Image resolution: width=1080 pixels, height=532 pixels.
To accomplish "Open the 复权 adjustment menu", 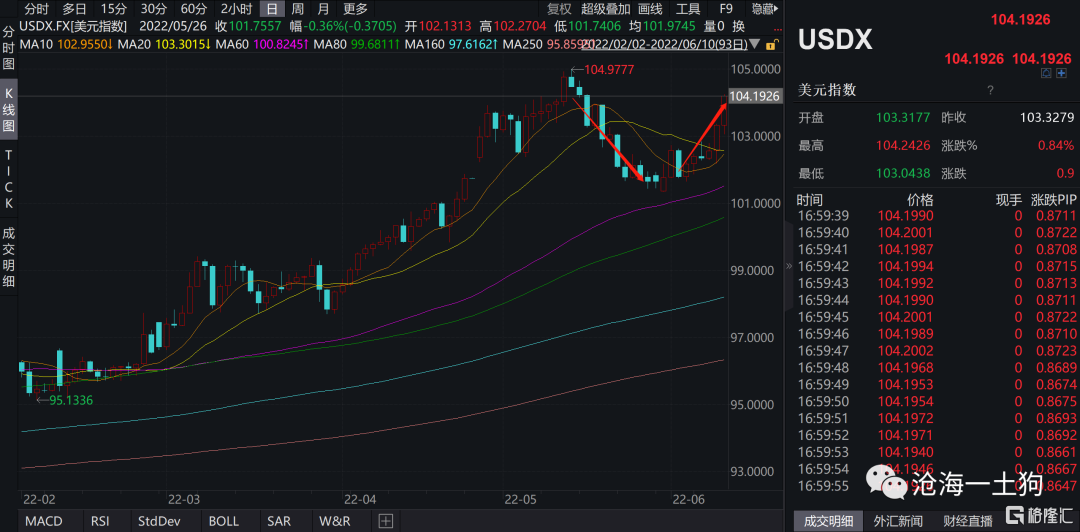I will click(559, 9).
